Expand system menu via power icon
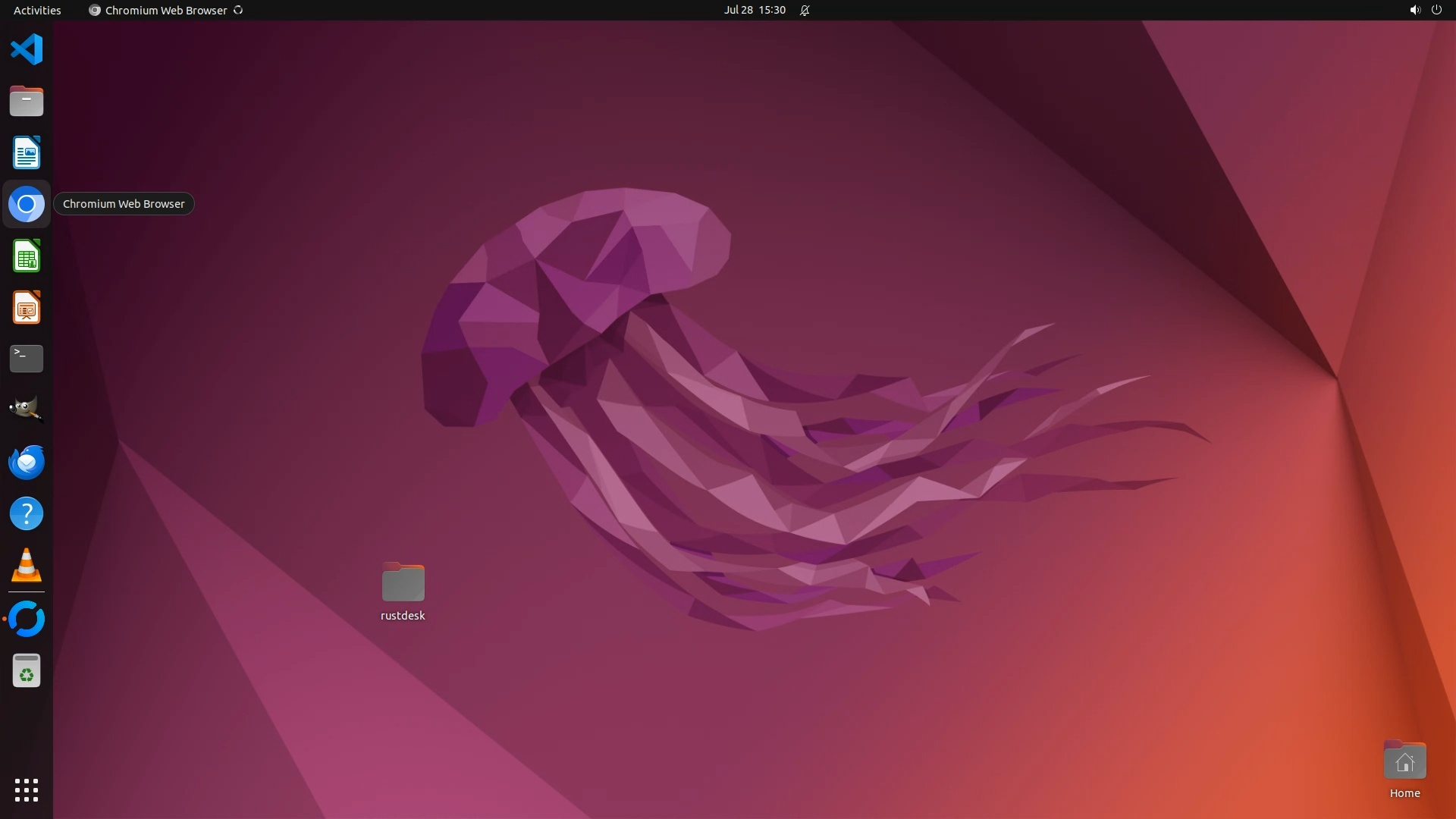 [x=1436, y=10]
